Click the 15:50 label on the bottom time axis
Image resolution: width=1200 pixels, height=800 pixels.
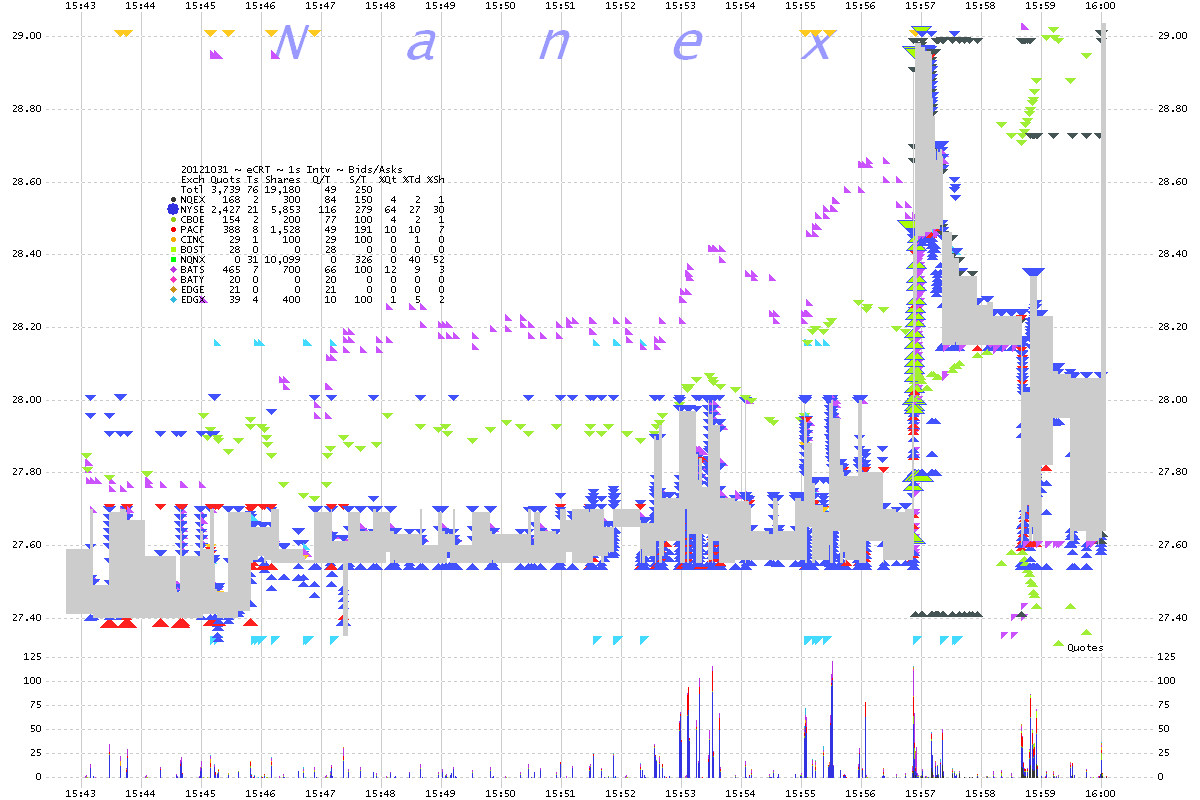coord(500,793)
